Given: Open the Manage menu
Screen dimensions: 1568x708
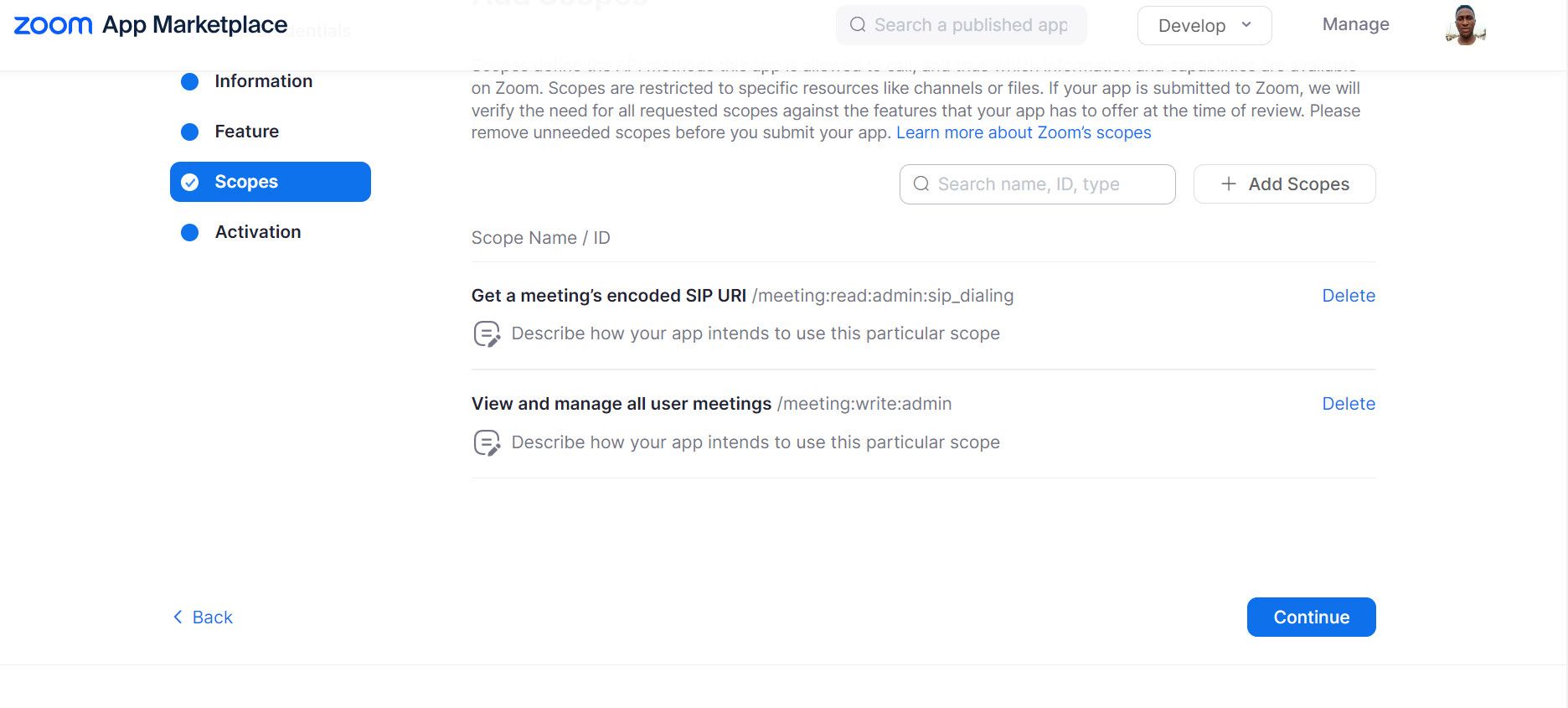Looking at the screenshot, I should [x=1355, y=25].
